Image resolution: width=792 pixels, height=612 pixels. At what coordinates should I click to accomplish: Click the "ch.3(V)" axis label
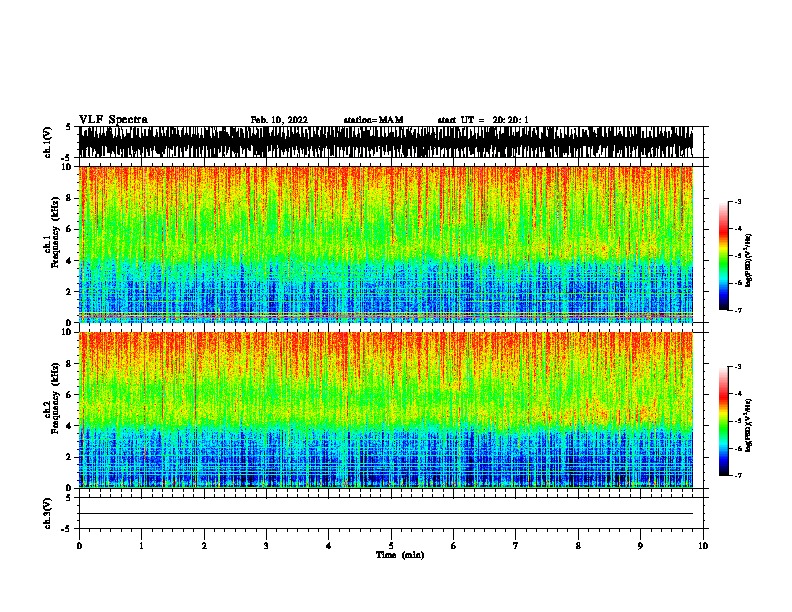pyautogui.click(x=48, y=514)
